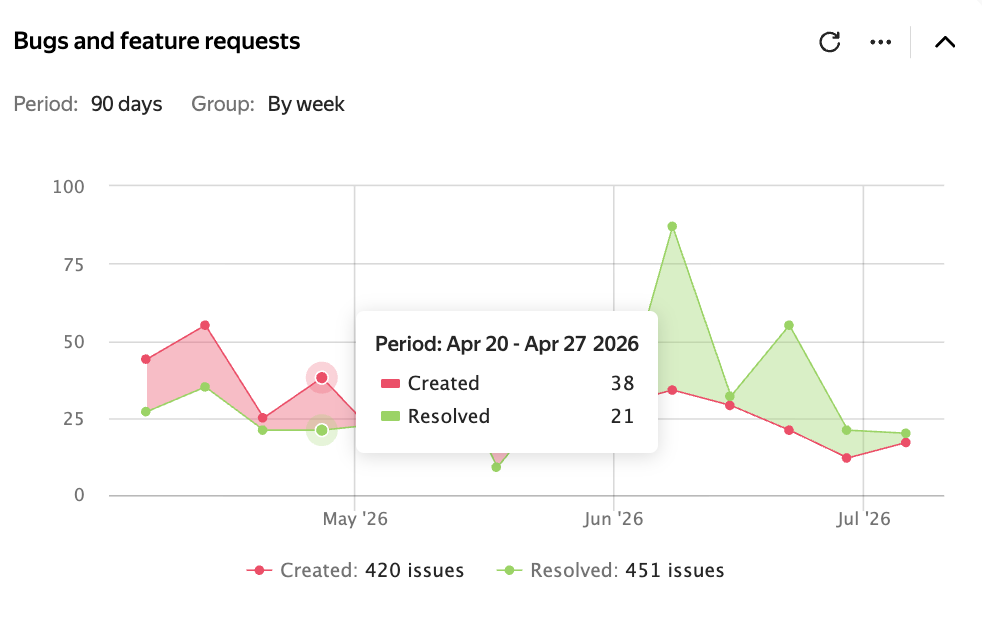Click the lowest Resolved point near 9

[496, 467]
